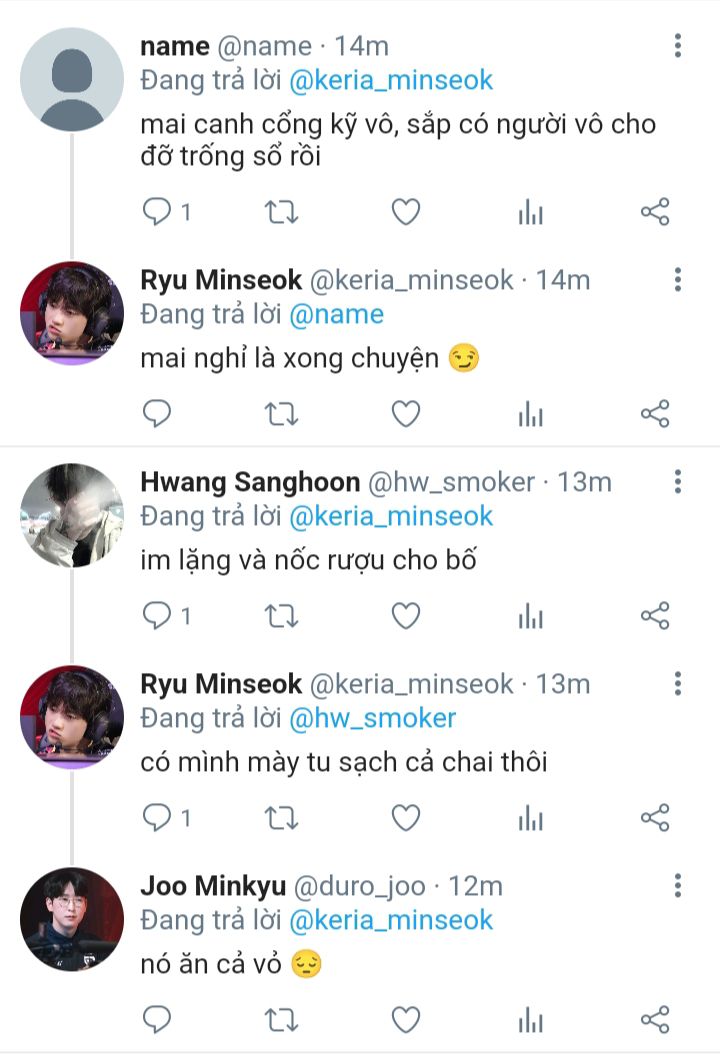The height and width of the screenshot is (1054, 720).
Task: View analytics for Ryu Minseok's 'có mình mày' tweet
Action: coord(530,817)
